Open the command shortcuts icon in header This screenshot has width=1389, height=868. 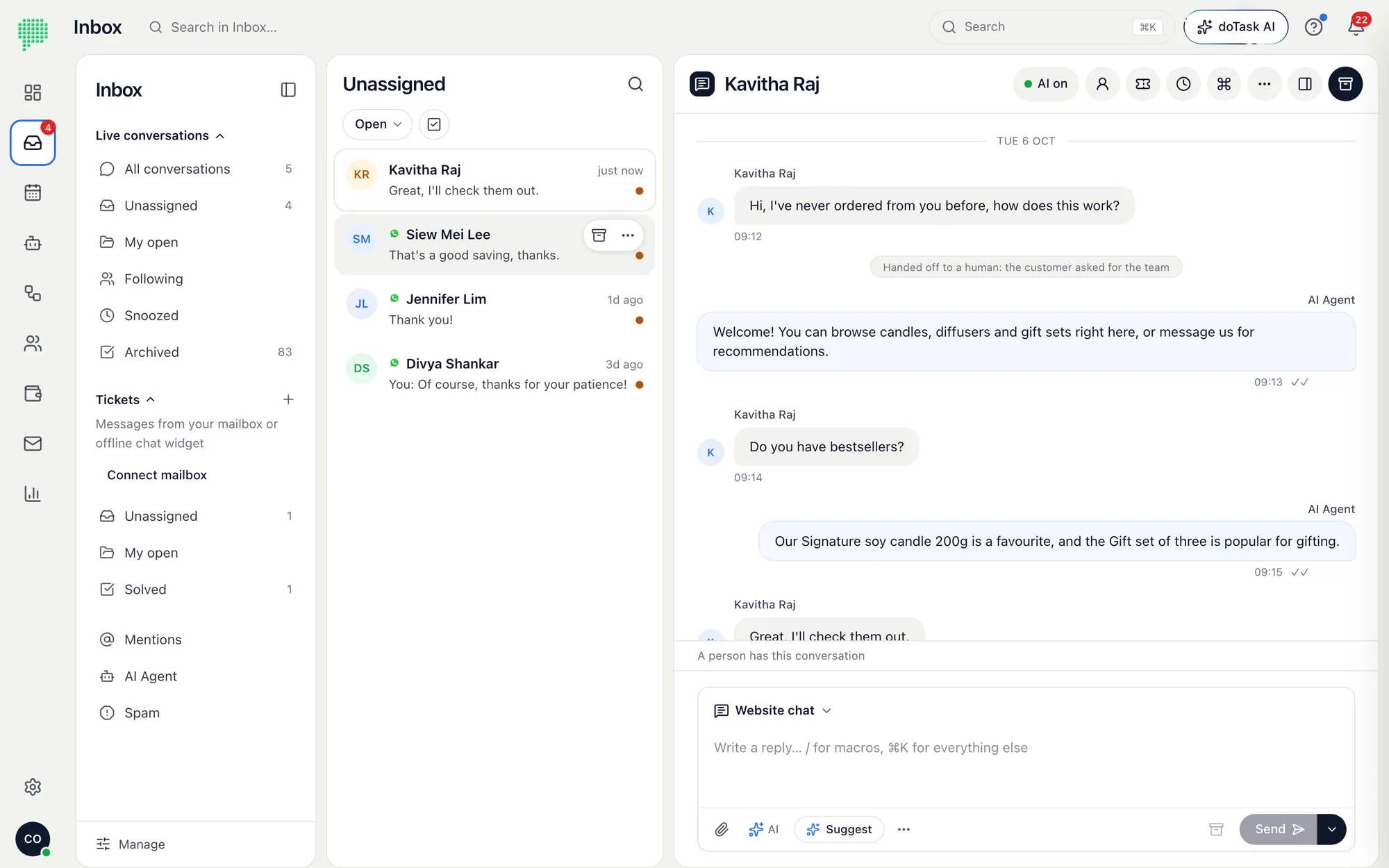[1224, 84]
